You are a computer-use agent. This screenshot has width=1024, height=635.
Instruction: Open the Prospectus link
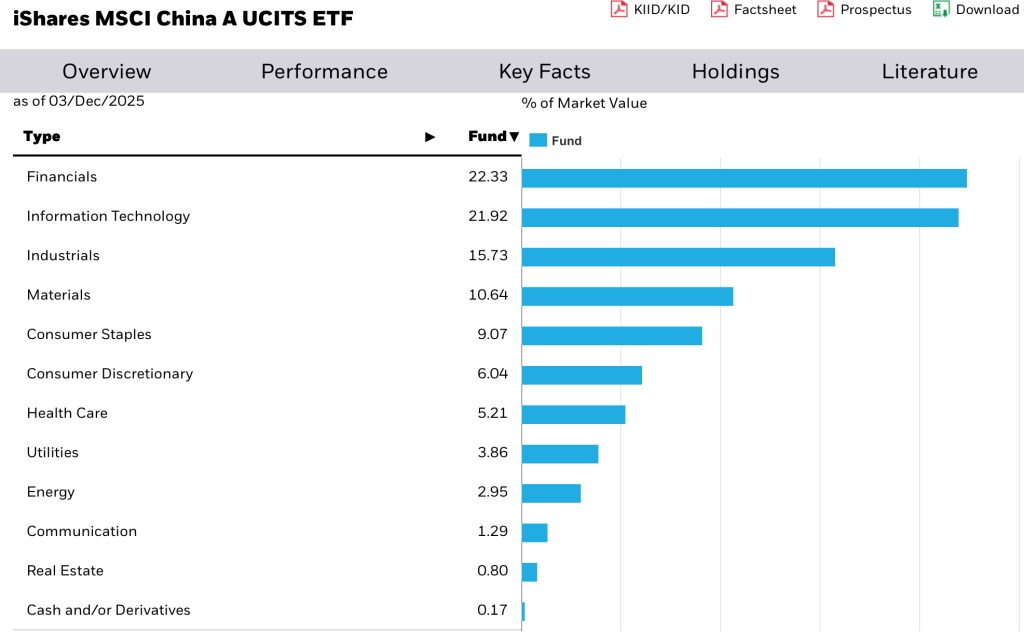point(876,10)
